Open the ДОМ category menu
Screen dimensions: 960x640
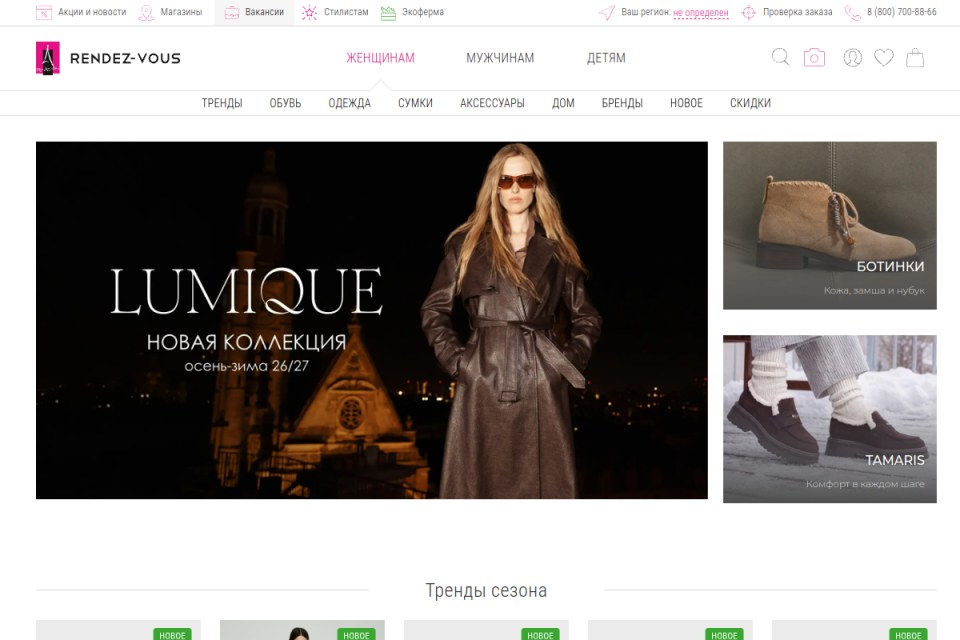[563, 103]
